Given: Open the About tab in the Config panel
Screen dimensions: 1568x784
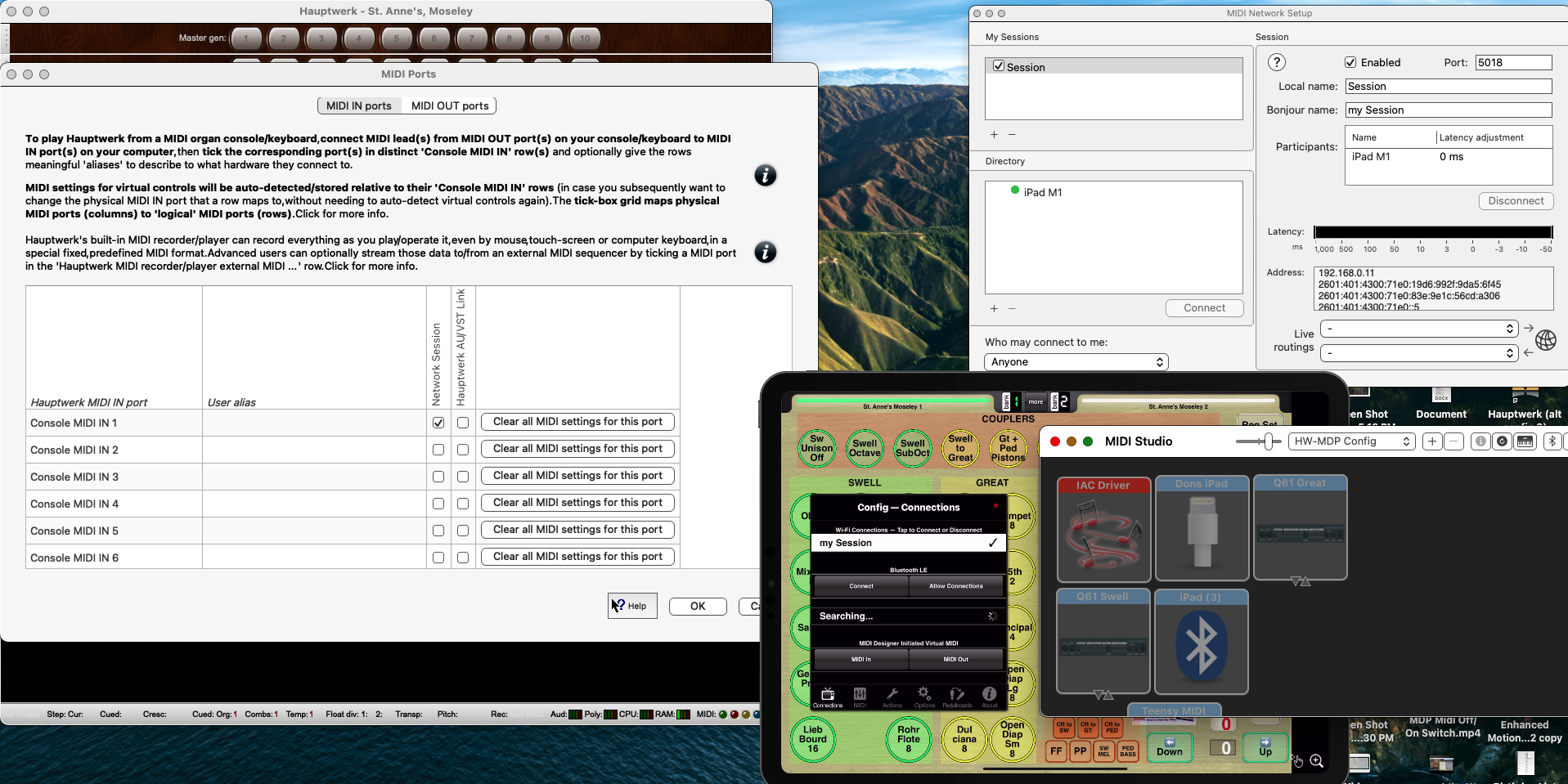Looking at the screenshot, I should 990,697.
